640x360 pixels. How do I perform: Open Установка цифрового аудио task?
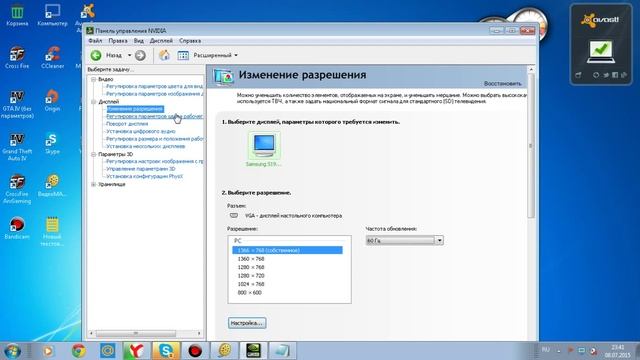coord(140,131)
